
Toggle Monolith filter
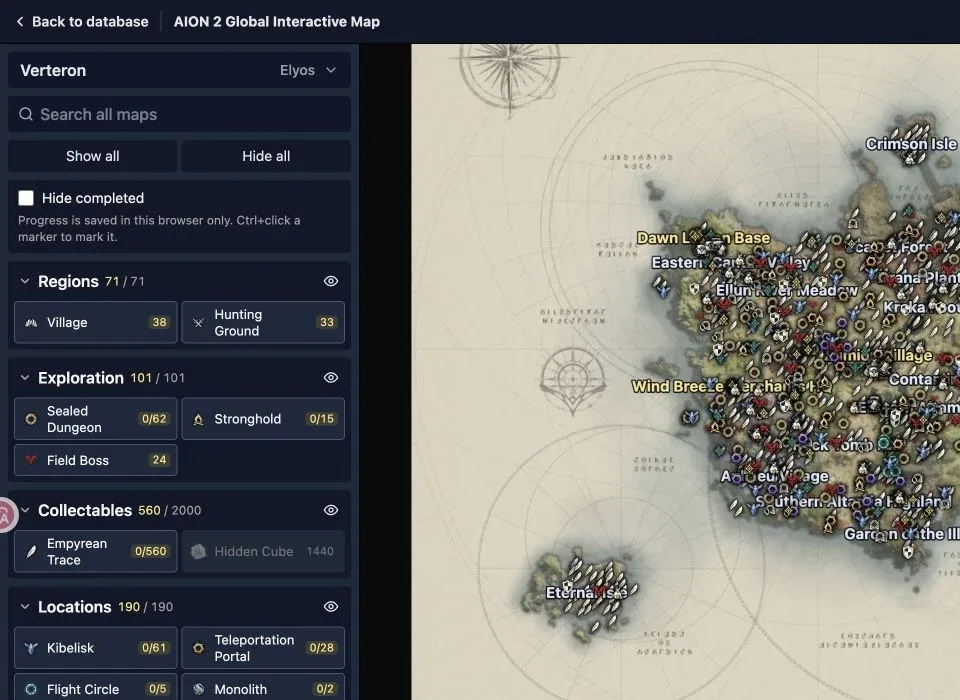[263, 687]
